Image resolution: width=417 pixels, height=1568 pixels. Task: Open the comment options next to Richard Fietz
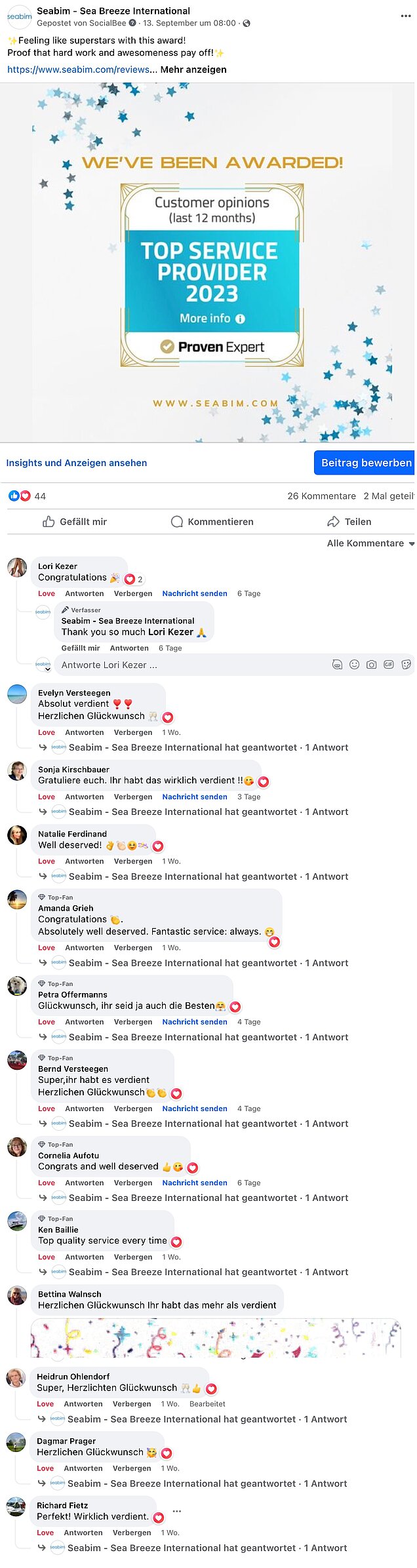177,1512
